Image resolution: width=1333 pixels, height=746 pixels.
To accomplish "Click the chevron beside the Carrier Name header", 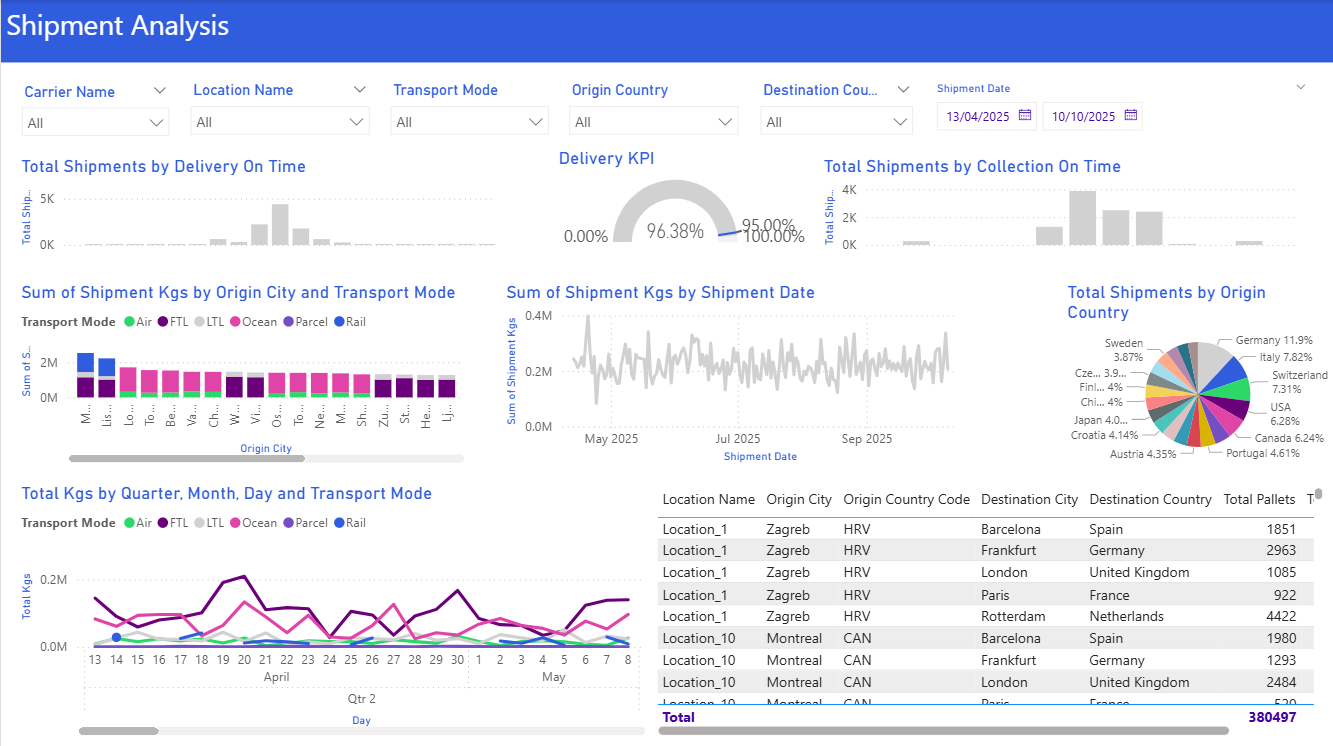I will click(x=160, y=90).
